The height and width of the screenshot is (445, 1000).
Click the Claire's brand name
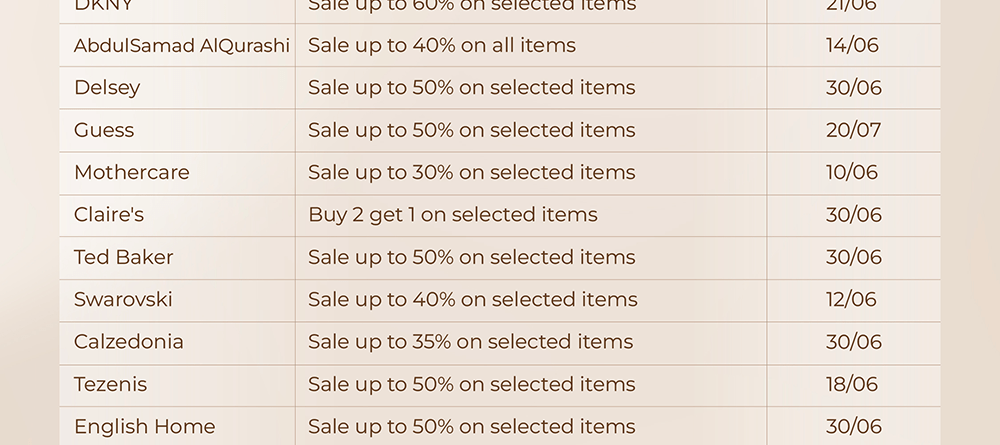click(x=109, y=215)
